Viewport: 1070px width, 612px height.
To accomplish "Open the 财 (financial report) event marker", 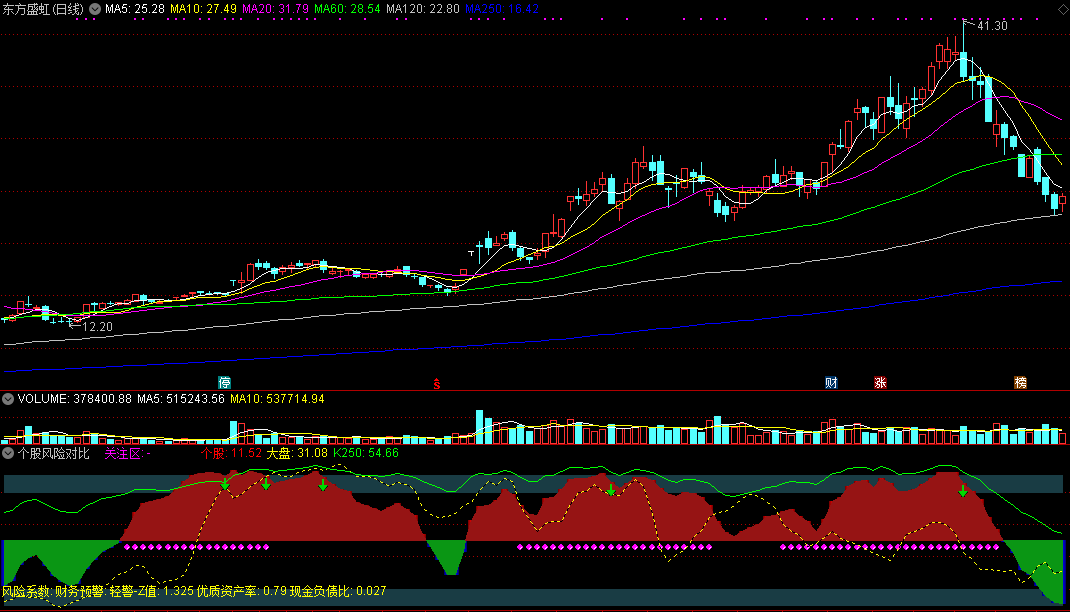I will click(x=831, y=383).
